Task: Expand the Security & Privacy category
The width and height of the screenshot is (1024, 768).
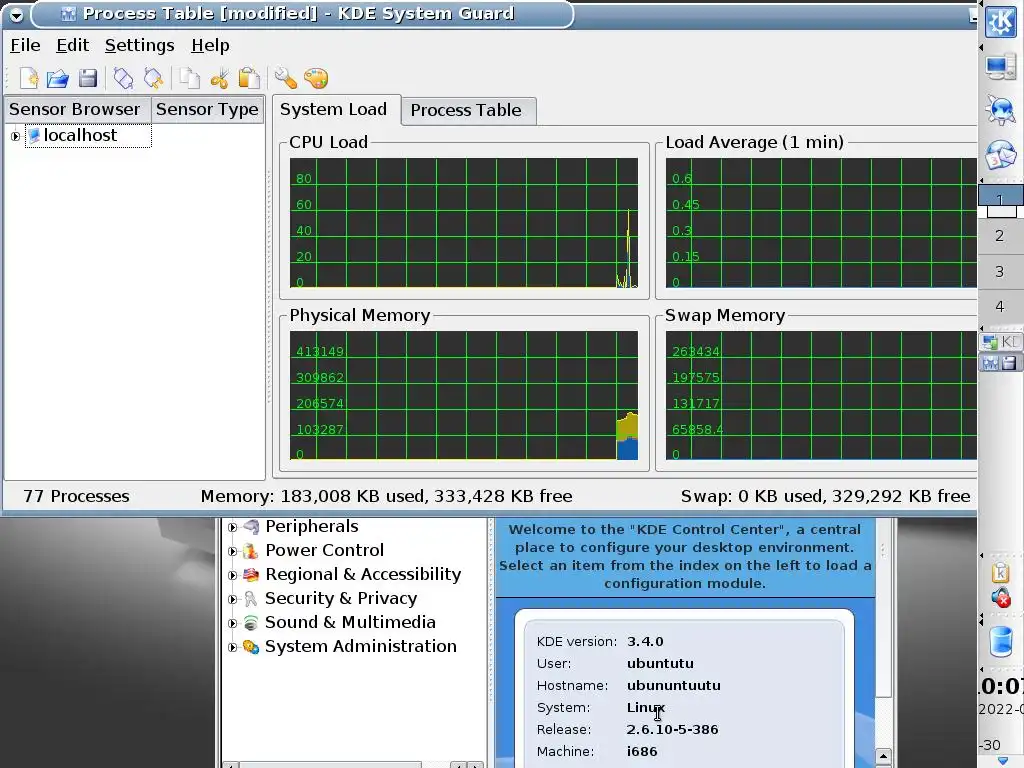Action: pyautogui.click(x=232, y=600)
